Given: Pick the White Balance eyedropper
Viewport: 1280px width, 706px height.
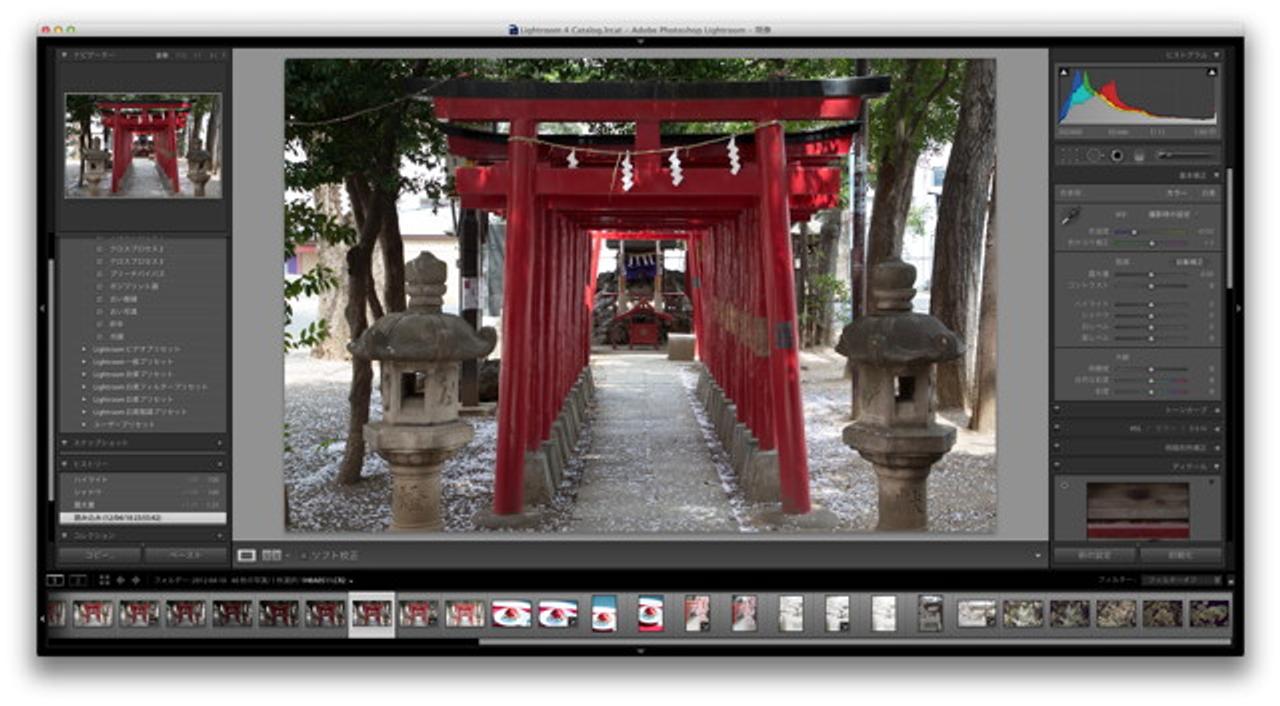Looking at the screenshot, I should [x=1068, y=218].
